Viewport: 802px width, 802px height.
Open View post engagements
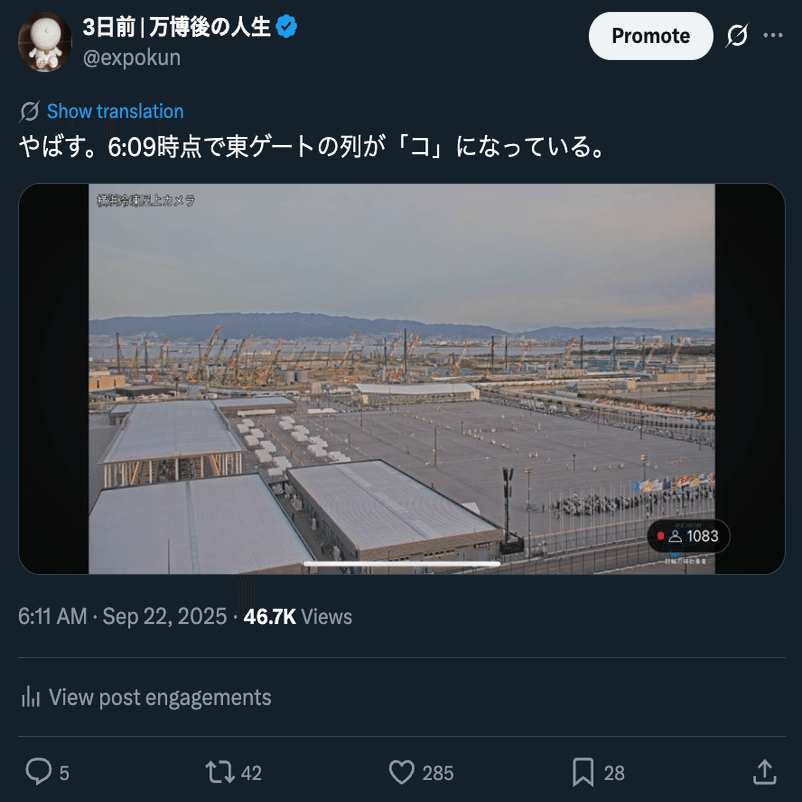[x=146, y=697]
